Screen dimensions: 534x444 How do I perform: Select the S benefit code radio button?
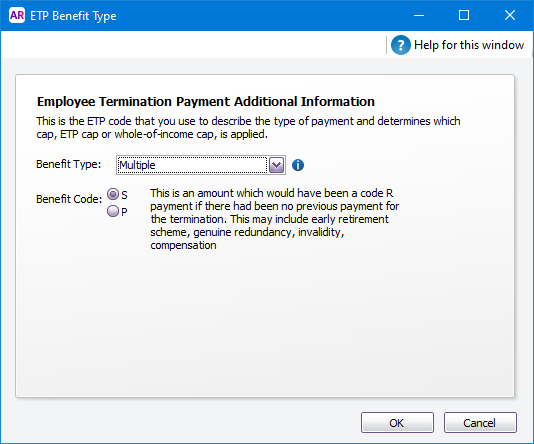(x=113, y=194)
